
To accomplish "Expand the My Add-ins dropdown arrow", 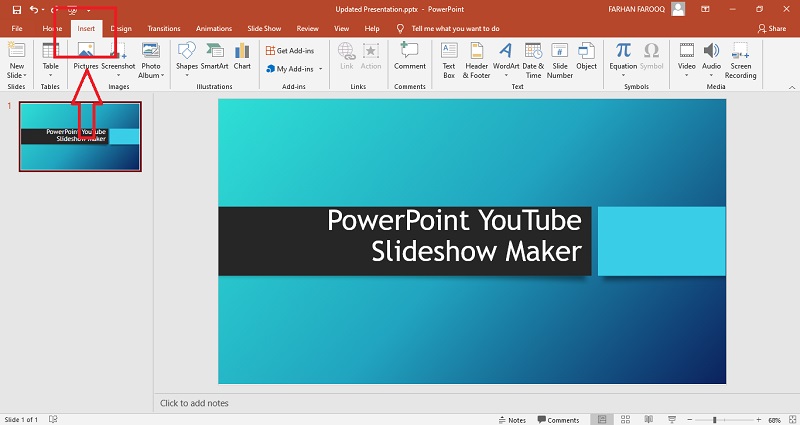I will pyautogui.click(x=320, y=69).
